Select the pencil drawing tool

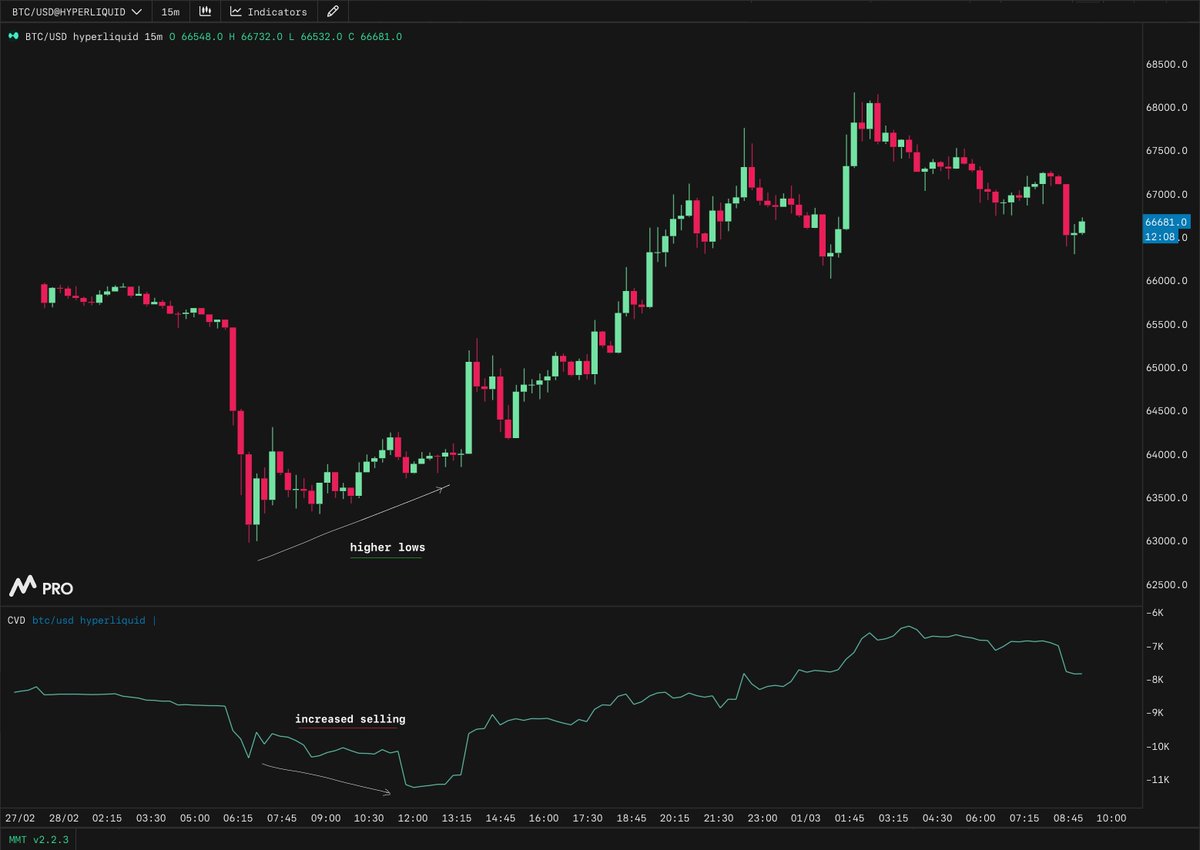click(333, 12)
